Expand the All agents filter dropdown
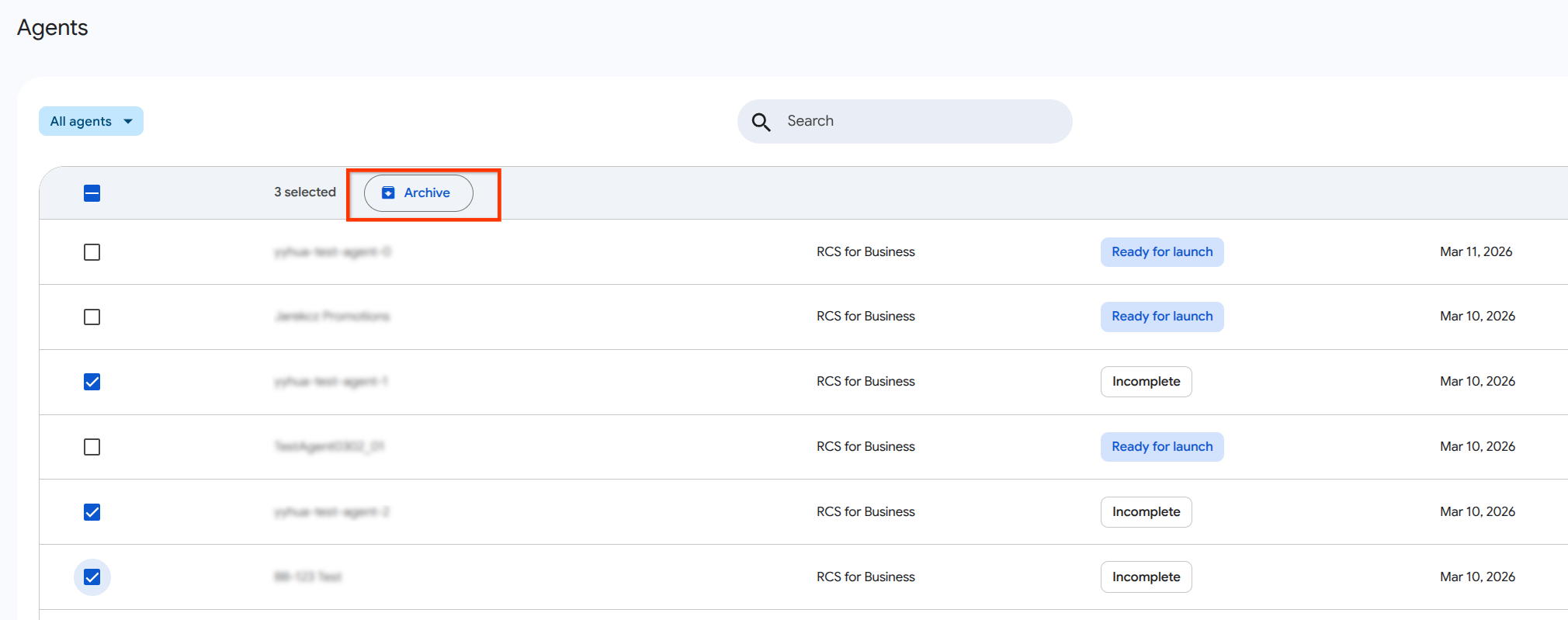The height and width of the screenshot is (620, 1568). tap(91, 121)
